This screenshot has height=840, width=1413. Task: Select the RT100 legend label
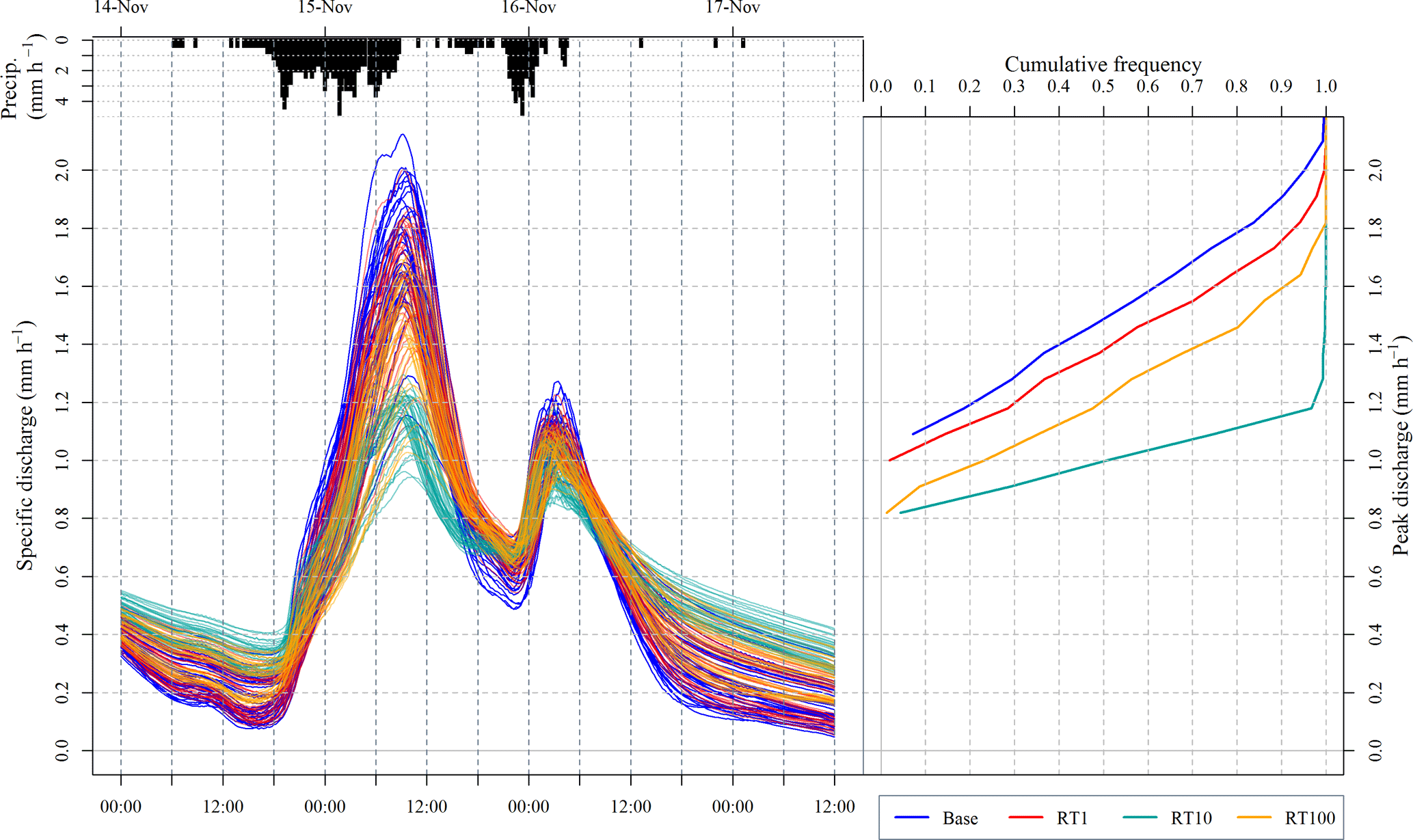coord(1309,818)
